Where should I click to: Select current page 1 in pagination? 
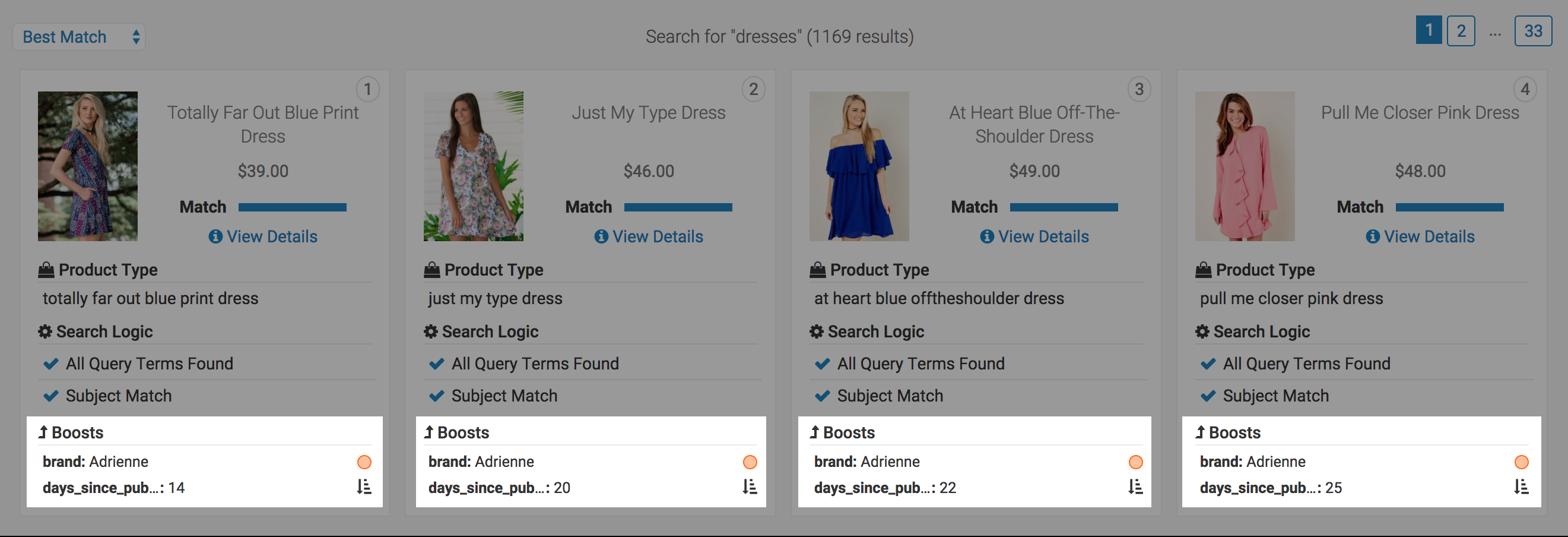click(x=1428, y=30)
